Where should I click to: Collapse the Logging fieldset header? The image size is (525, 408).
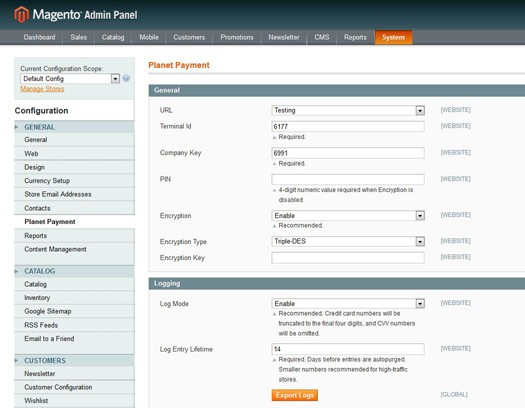[336, 283]
